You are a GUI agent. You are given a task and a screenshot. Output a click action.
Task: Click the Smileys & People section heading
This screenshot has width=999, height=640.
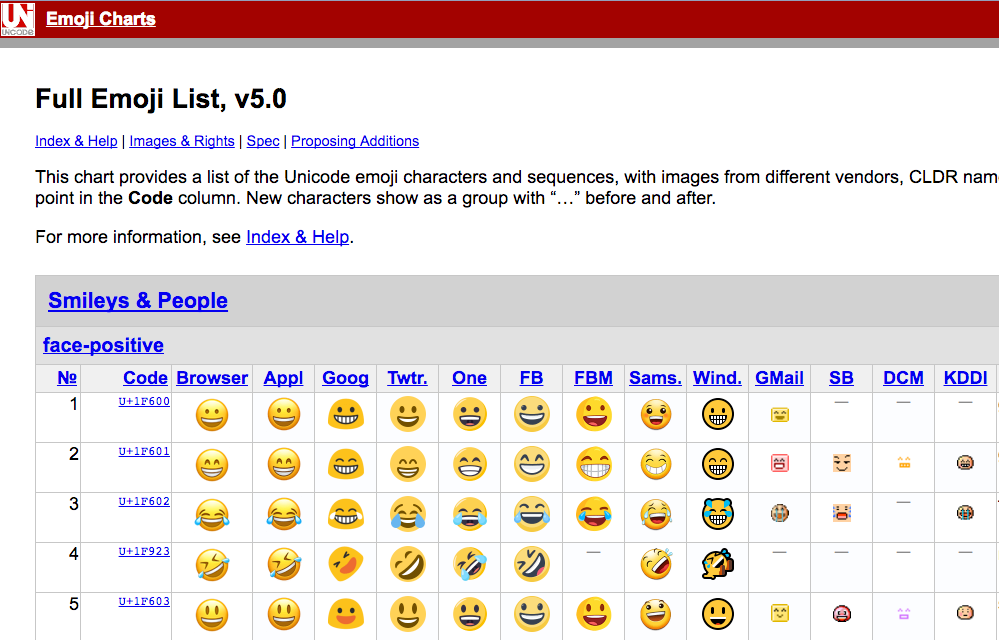coord(138,300)
